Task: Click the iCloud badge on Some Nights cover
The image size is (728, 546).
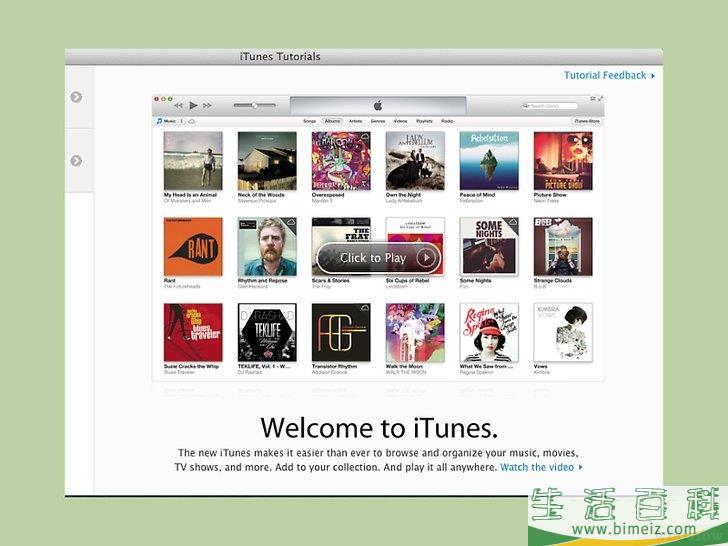Action: pos(513,222)
